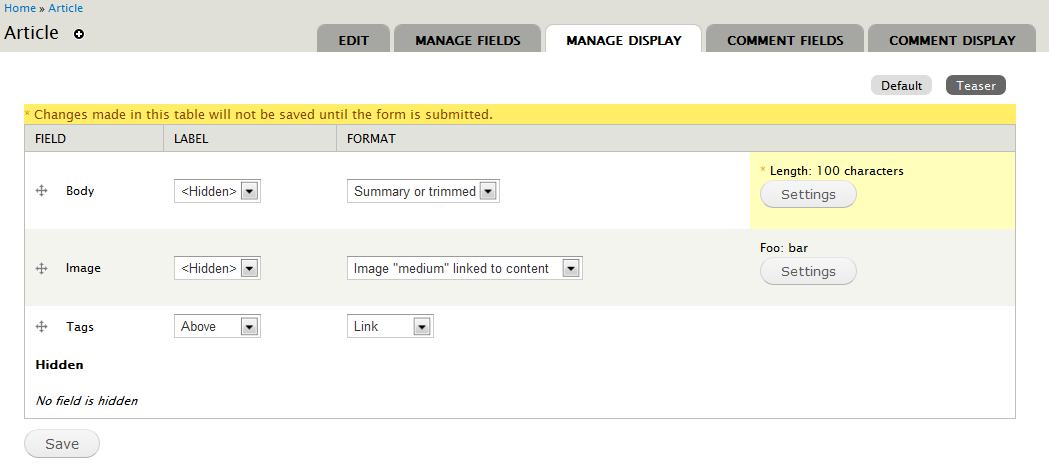The height and width of the screenshot is (469, 1049).
Task: Click the plus icon next to Article title
Action: pos(79,34)
